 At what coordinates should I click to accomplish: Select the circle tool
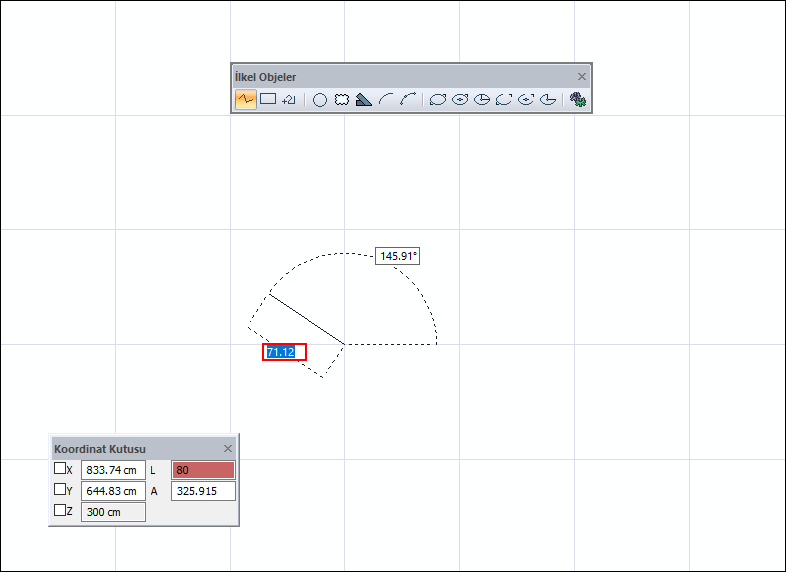[320, 100]
